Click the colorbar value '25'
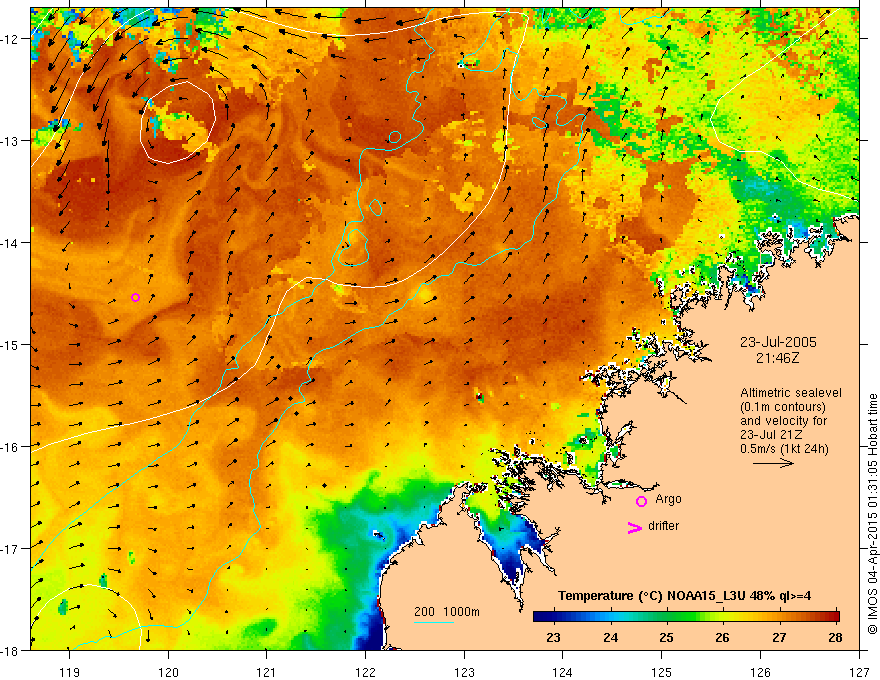 tap(666, 637)
